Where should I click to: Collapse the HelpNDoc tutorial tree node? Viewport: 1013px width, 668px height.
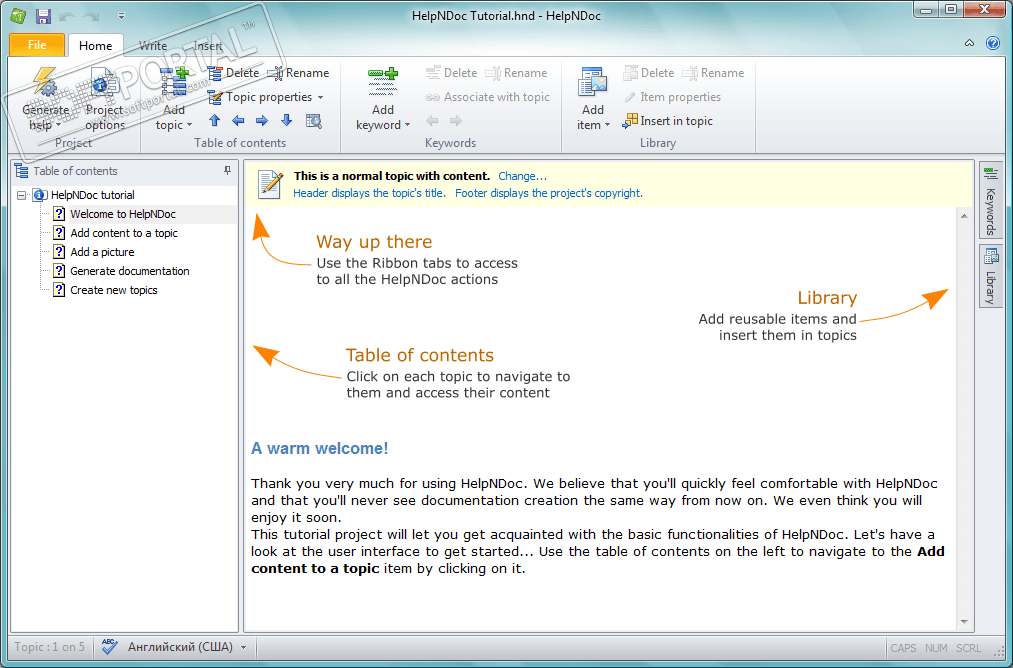(x=22, y=195)
